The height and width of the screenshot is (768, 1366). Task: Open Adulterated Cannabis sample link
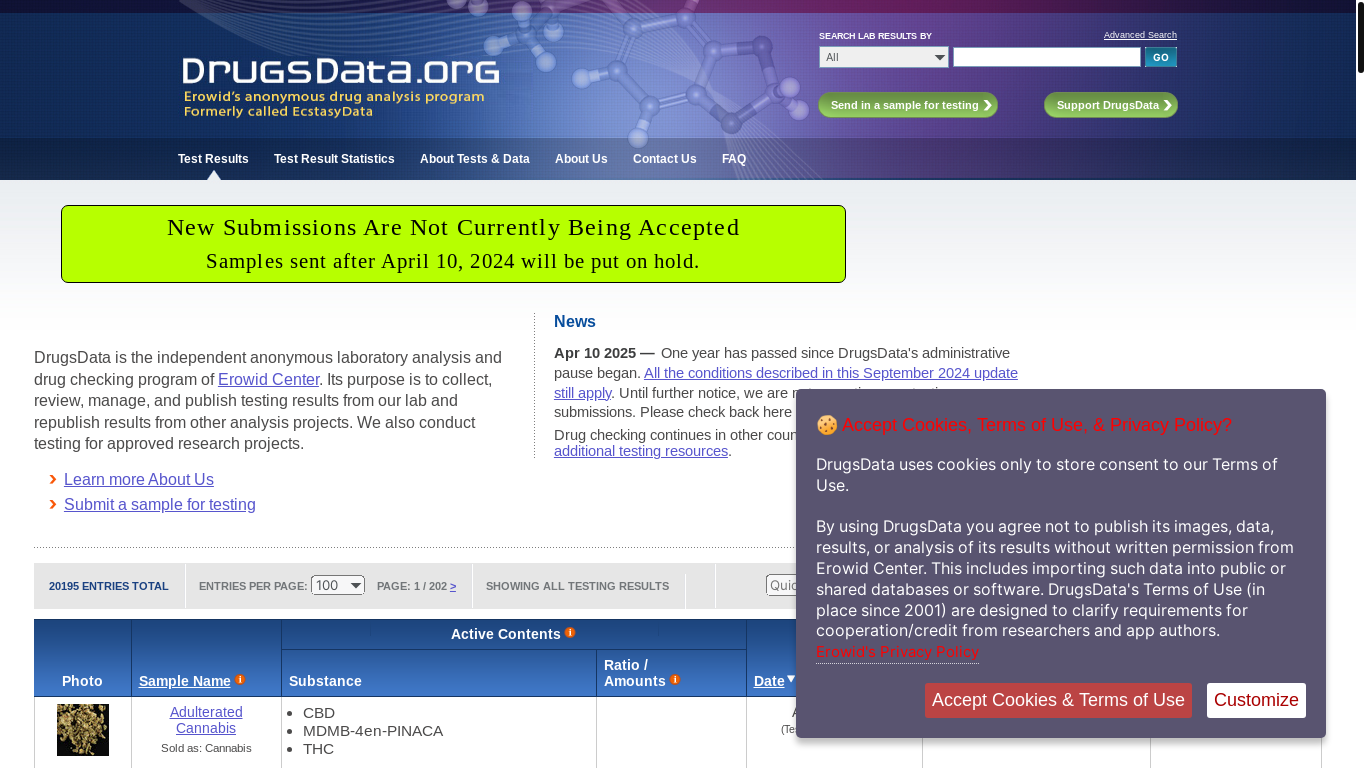click(x=206, y=720)
